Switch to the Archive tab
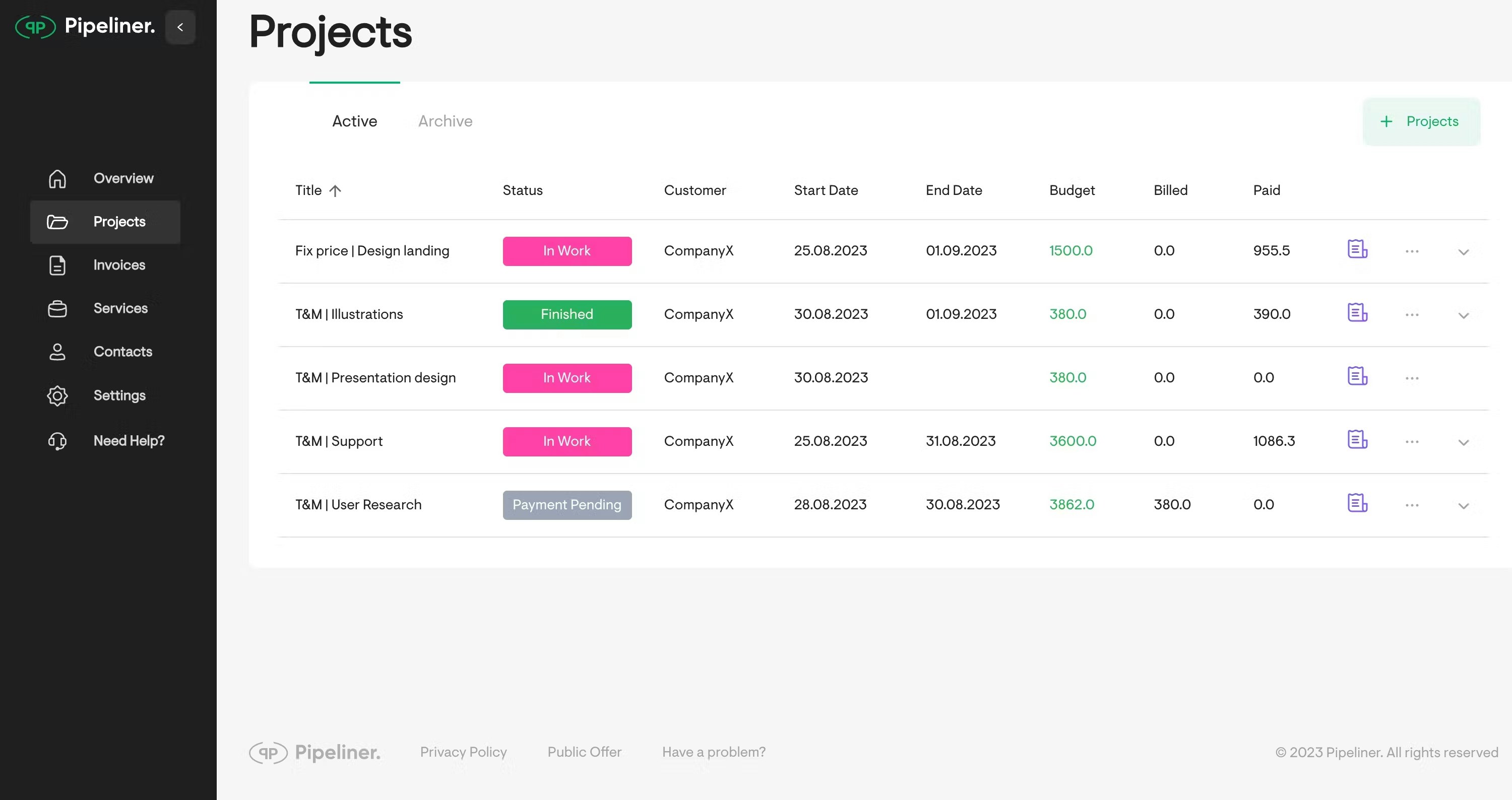 (445, 121)
